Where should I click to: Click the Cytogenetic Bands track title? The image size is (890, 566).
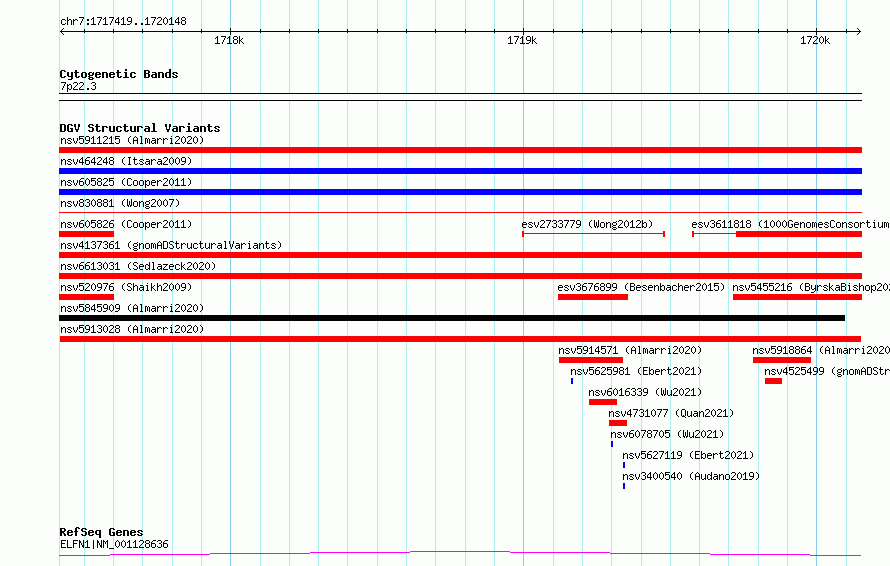119,74
